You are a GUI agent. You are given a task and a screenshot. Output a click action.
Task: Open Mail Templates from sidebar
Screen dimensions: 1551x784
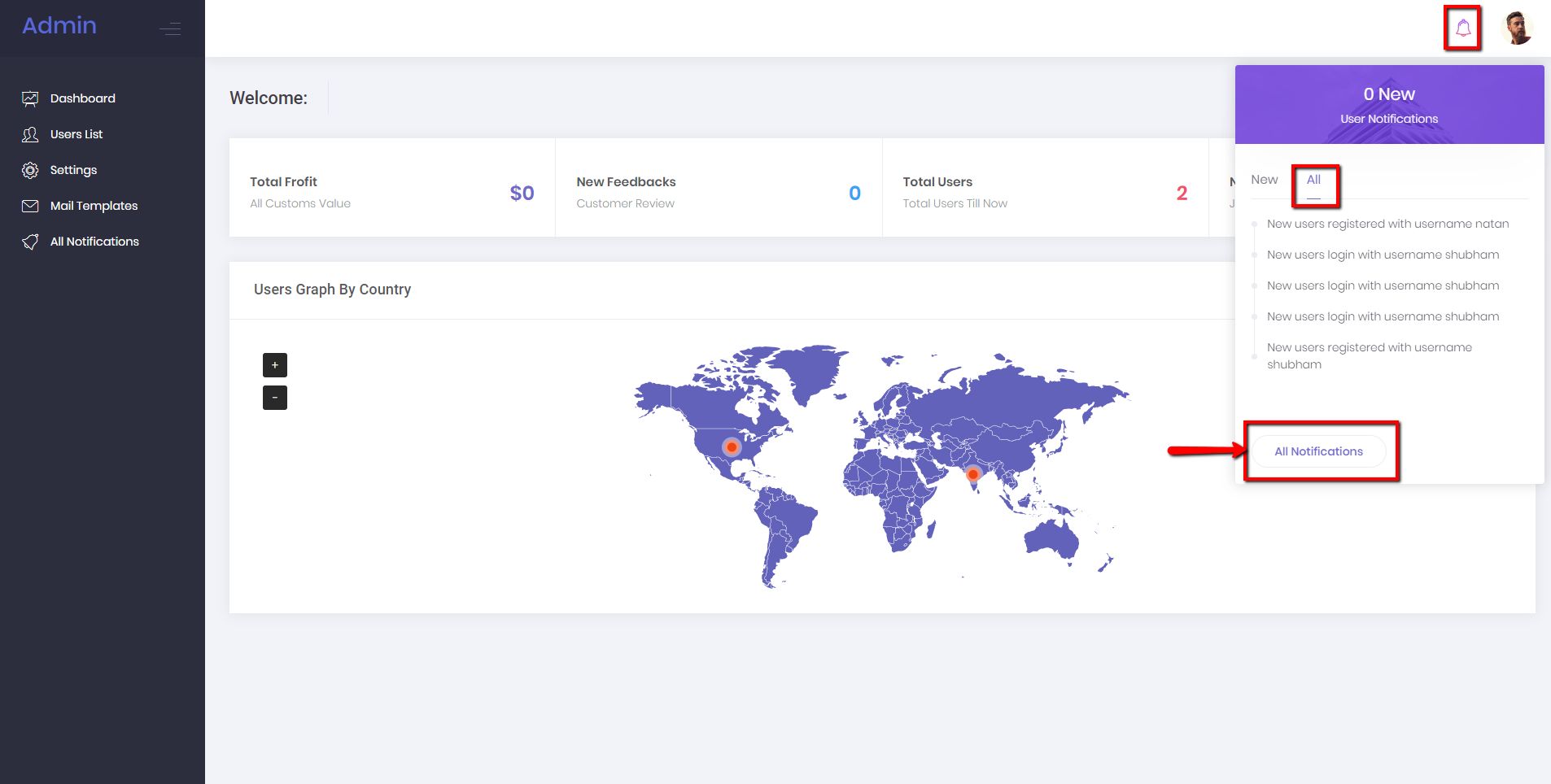click(94, 206)
